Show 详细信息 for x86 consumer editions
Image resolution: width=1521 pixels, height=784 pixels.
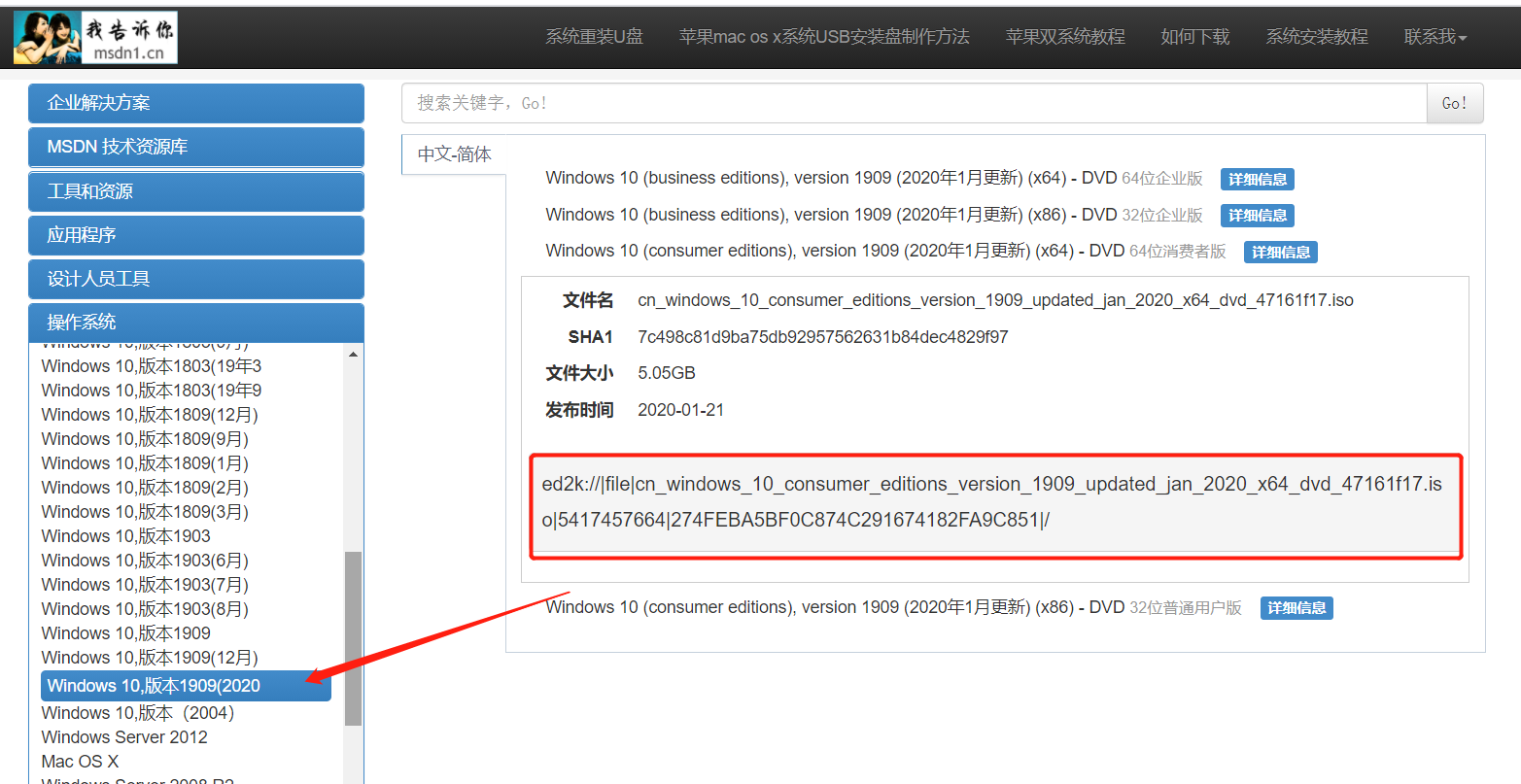1296,608
